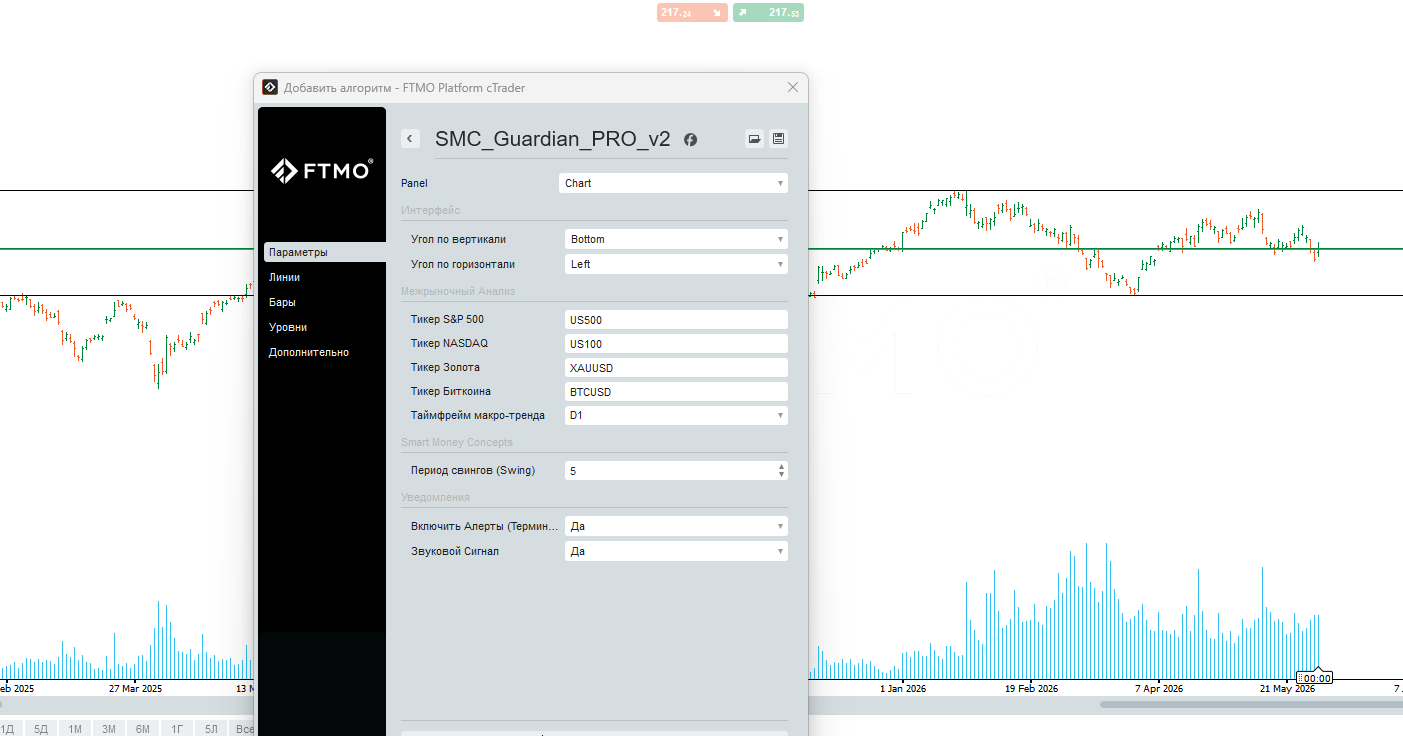Click the Тикер Биткоина field BTCUSD
Screen dimensions: 1403x736
(x=676, y=392)
